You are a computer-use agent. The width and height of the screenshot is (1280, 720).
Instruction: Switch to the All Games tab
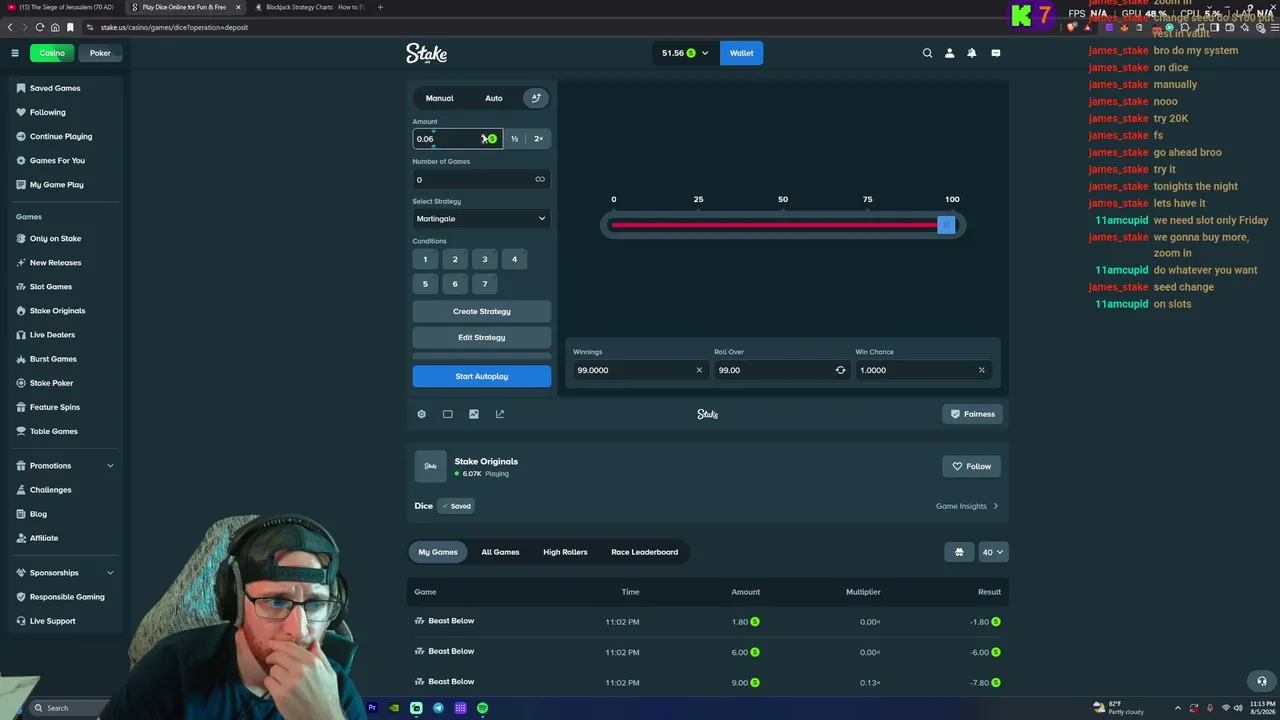(500, 552)
